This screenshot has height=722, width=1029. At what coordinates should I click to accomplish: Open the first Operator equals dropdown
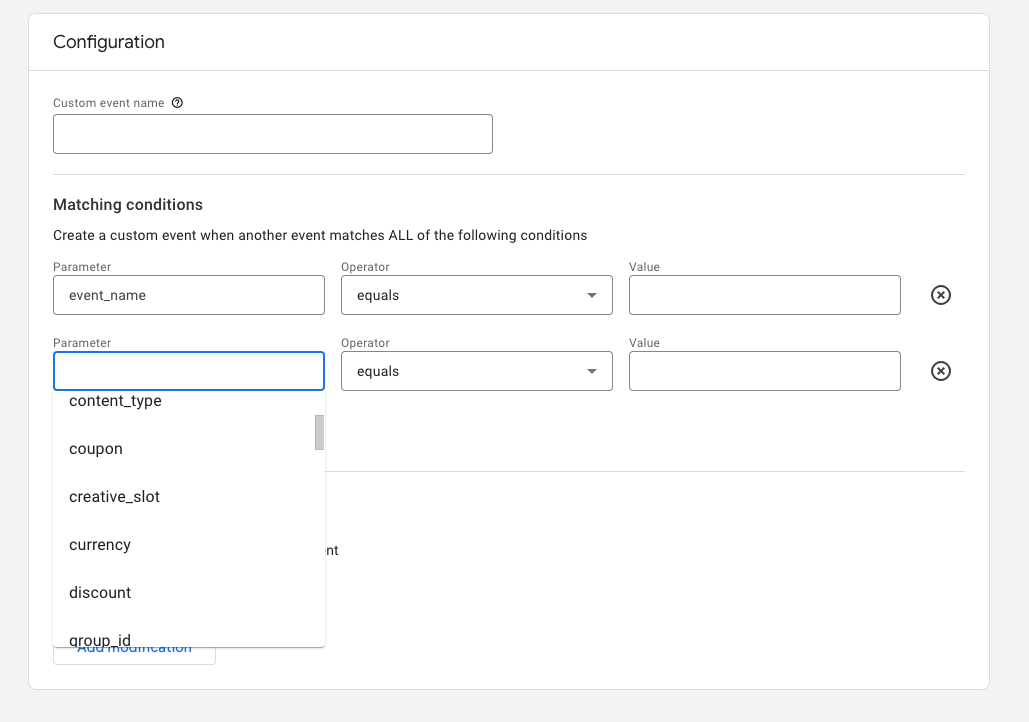pos(476,295)
